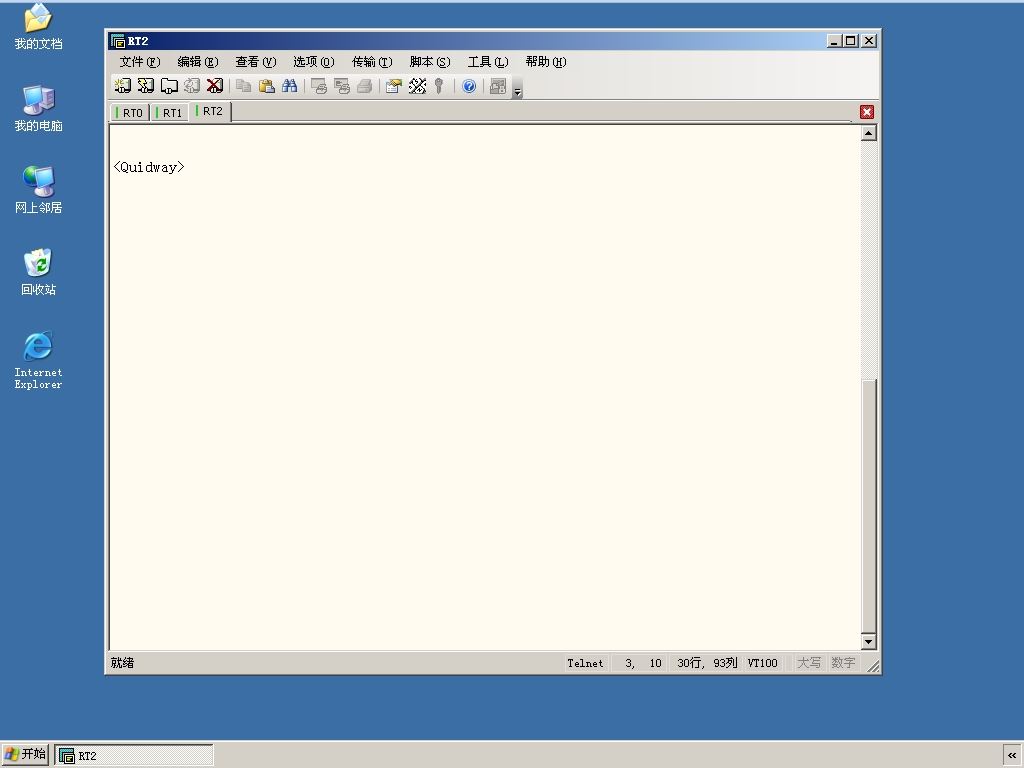Switch to the RT1 session tab
The image size is (1024, 768).
click(170, 112)
